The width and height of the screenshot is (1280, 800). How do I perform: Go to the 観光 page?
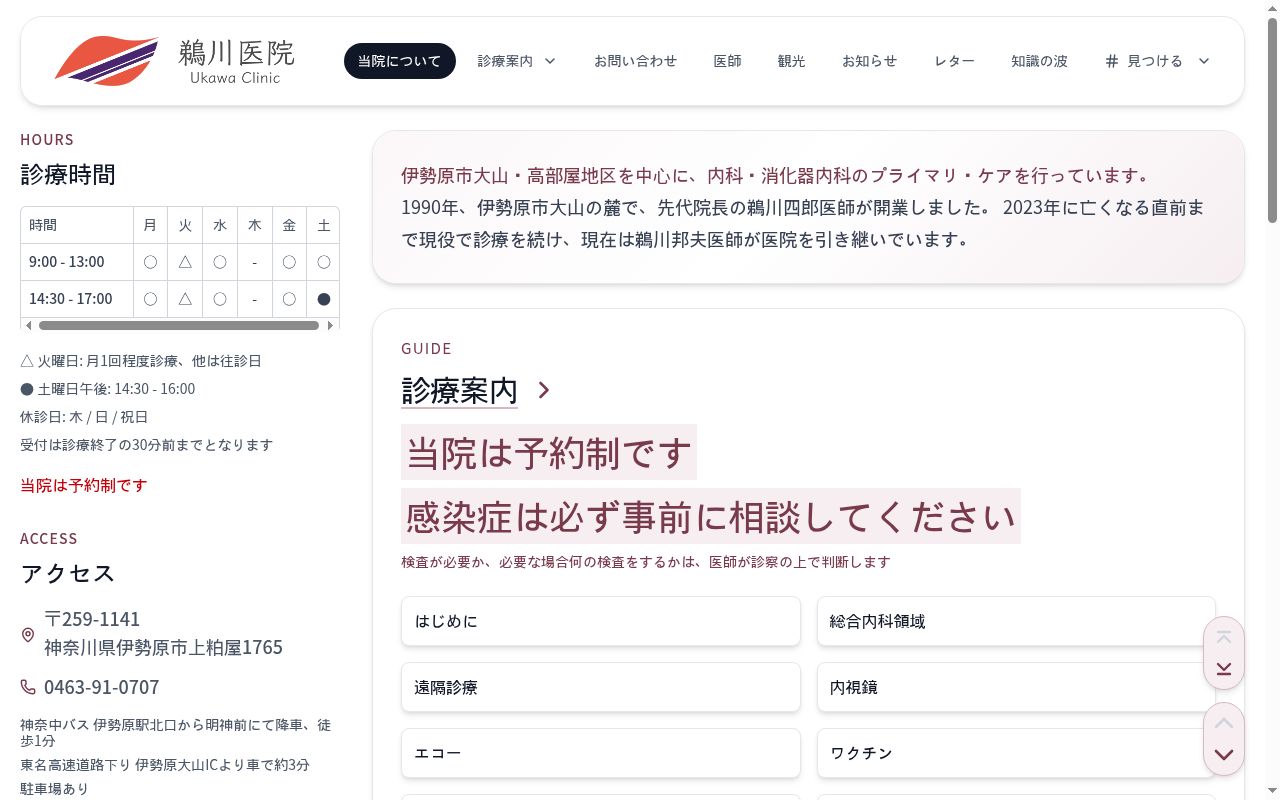click(792, 61)
